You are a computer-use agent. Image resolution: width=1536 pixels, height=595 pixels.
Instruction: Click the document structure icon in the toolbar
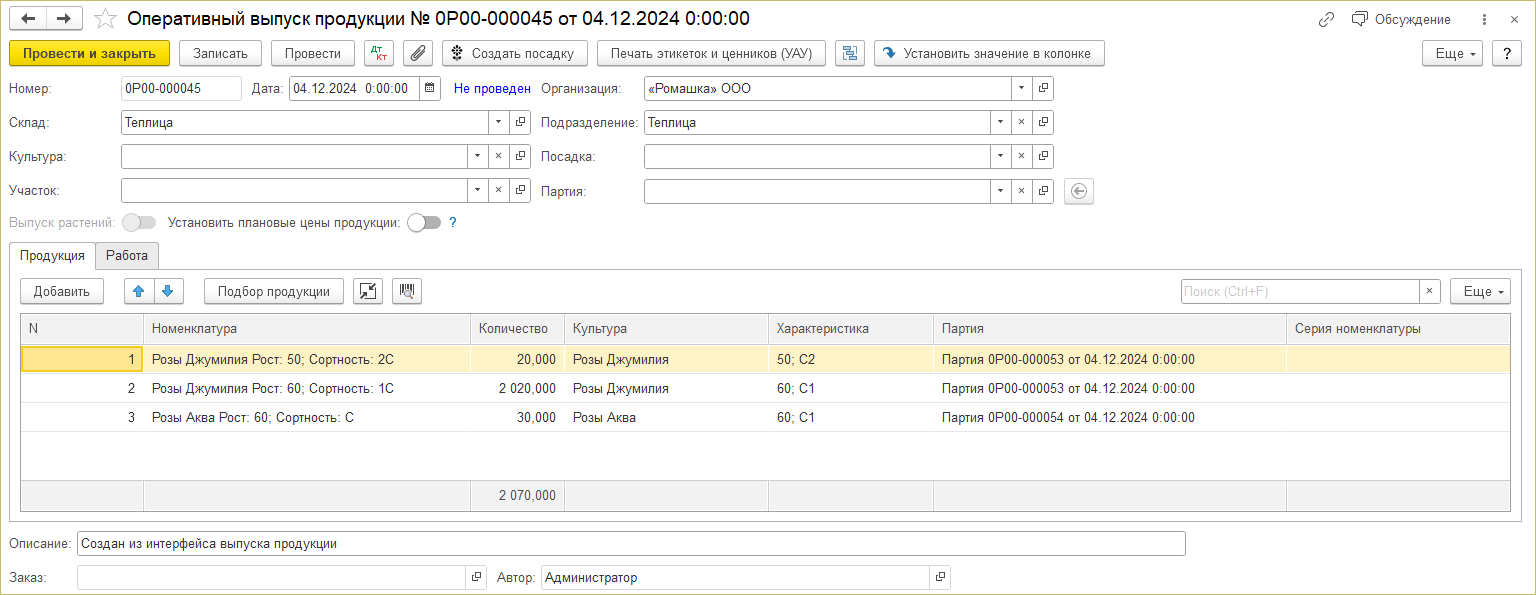(x=850, y=53)
